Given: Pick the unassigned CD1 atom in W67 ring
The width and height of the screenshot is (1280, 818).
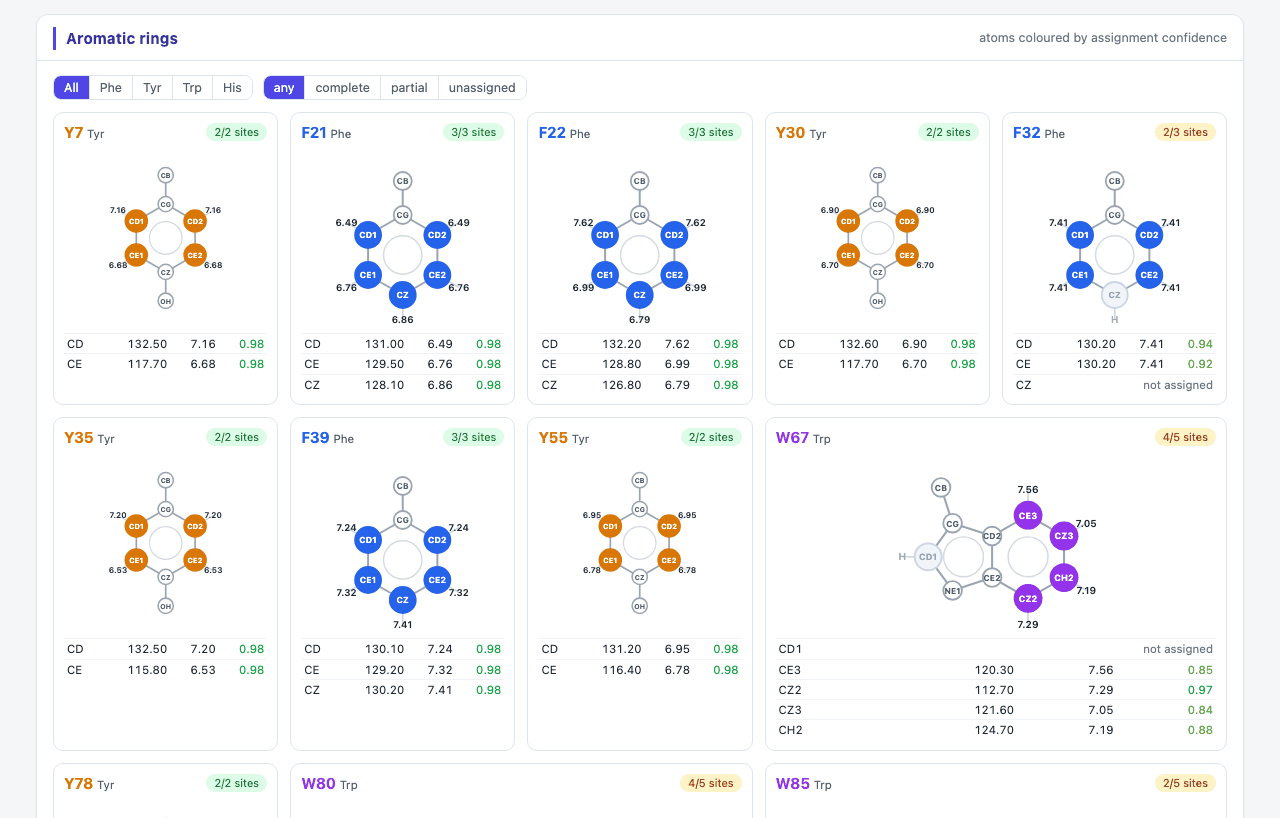Looking at the screenshot, I should [x=928, y=557].
